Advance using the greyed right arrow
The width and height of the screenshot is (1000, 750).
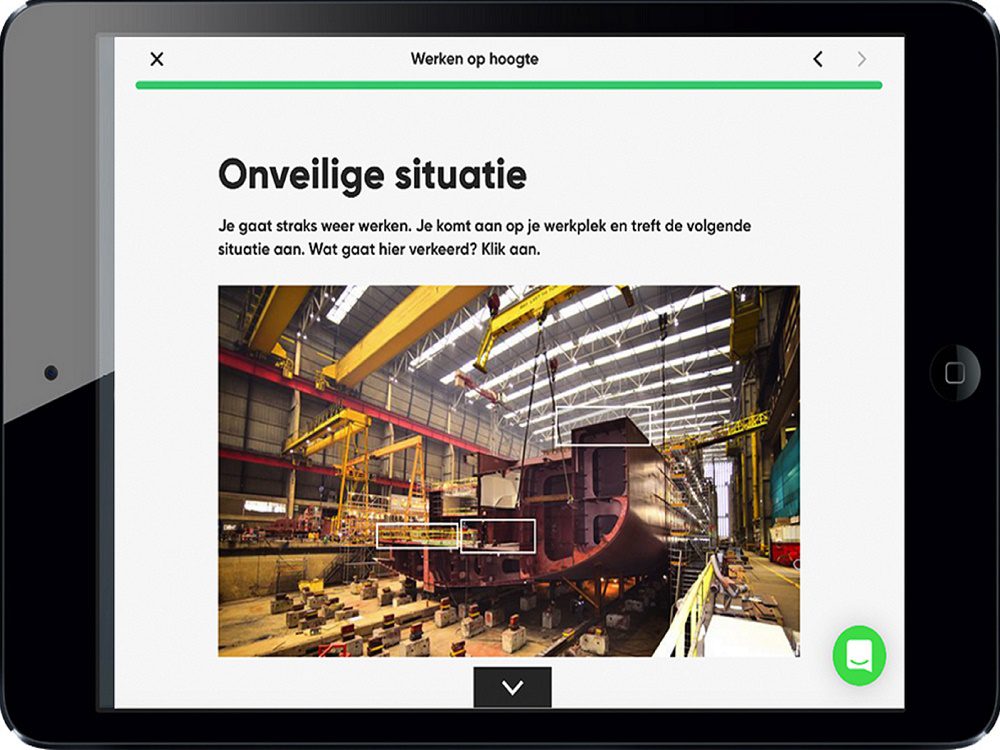pos(862,59)
